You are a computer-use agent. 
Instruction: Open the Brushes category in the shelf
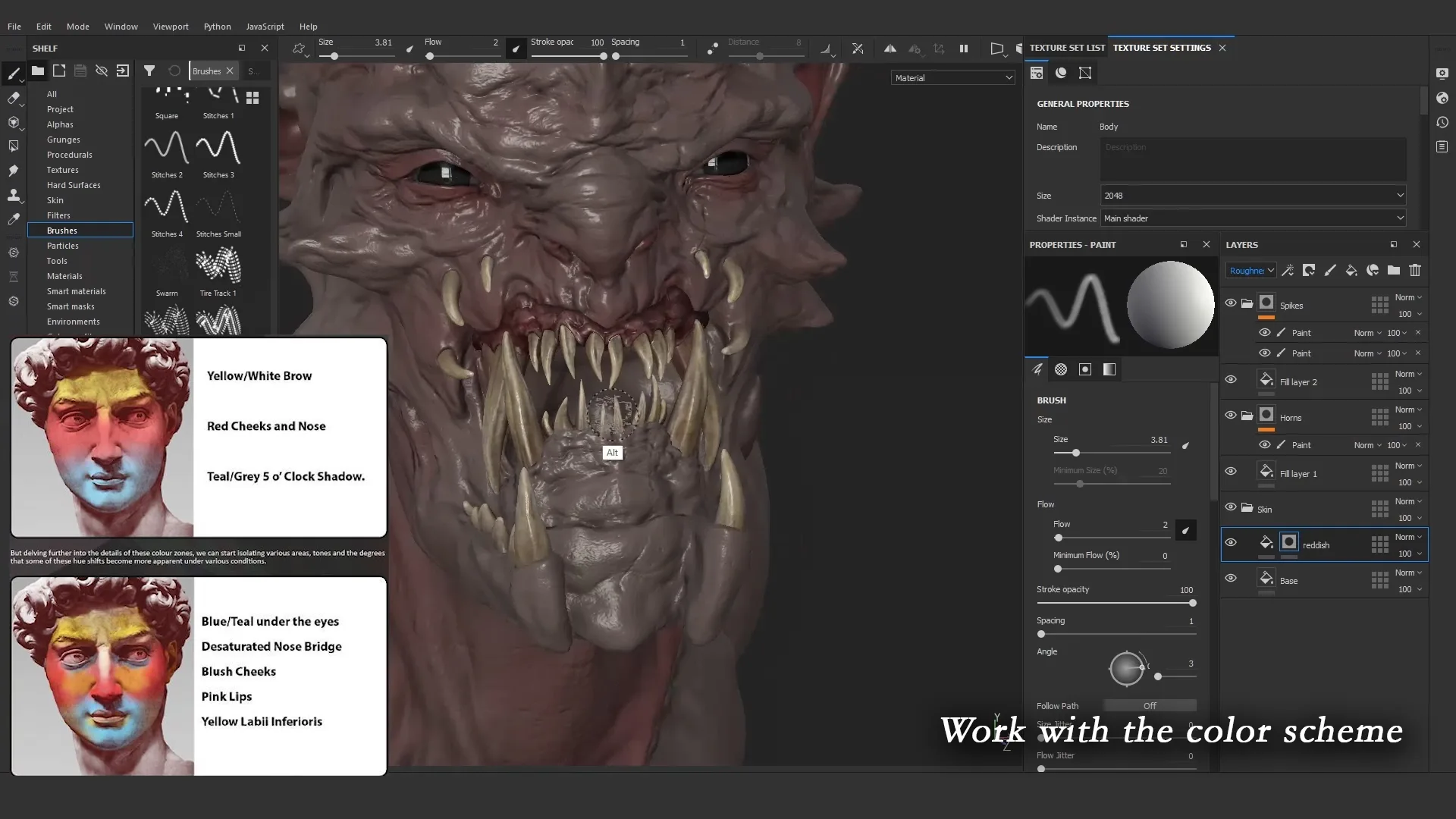(61, 230)
